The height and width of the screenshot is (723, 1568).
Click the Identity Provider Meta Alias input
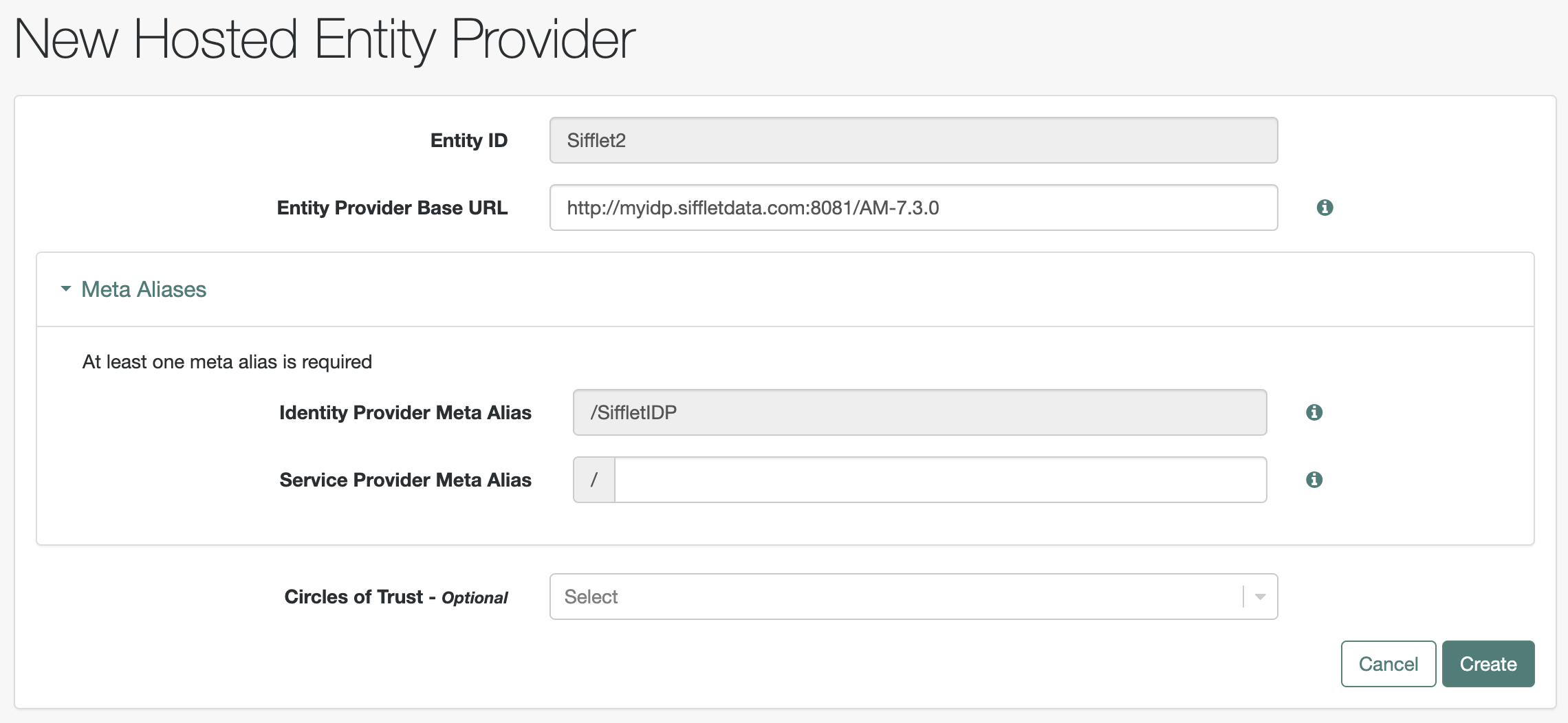coord(919,412)
